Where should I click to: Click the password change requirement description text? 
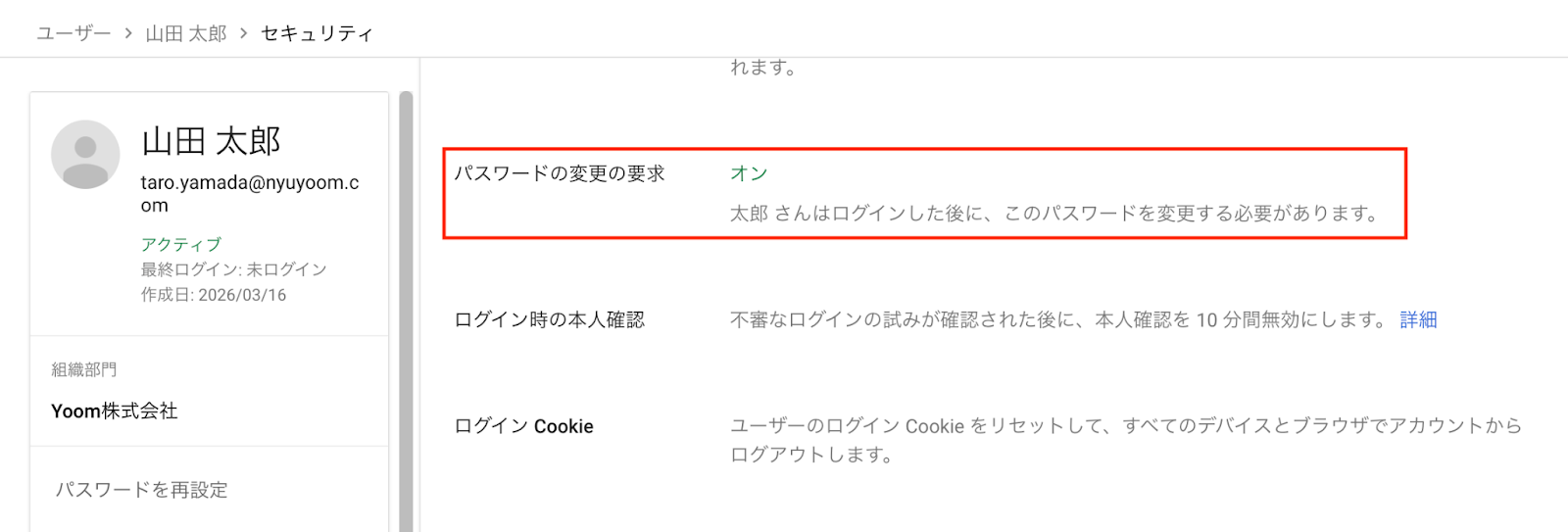coord(1054,214)
